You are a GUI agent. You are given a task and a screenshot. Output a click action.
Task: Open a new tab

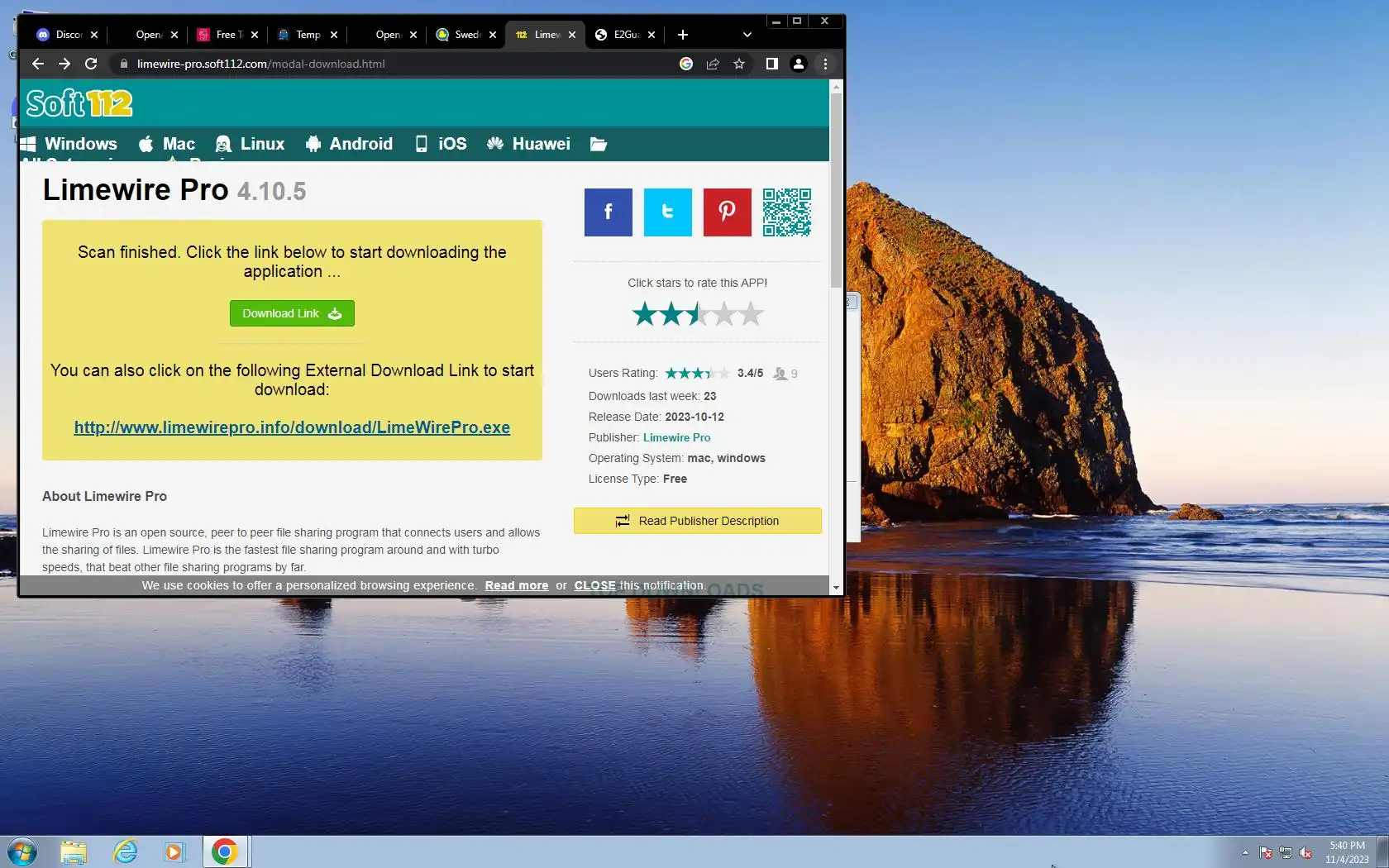pos(683,35)
